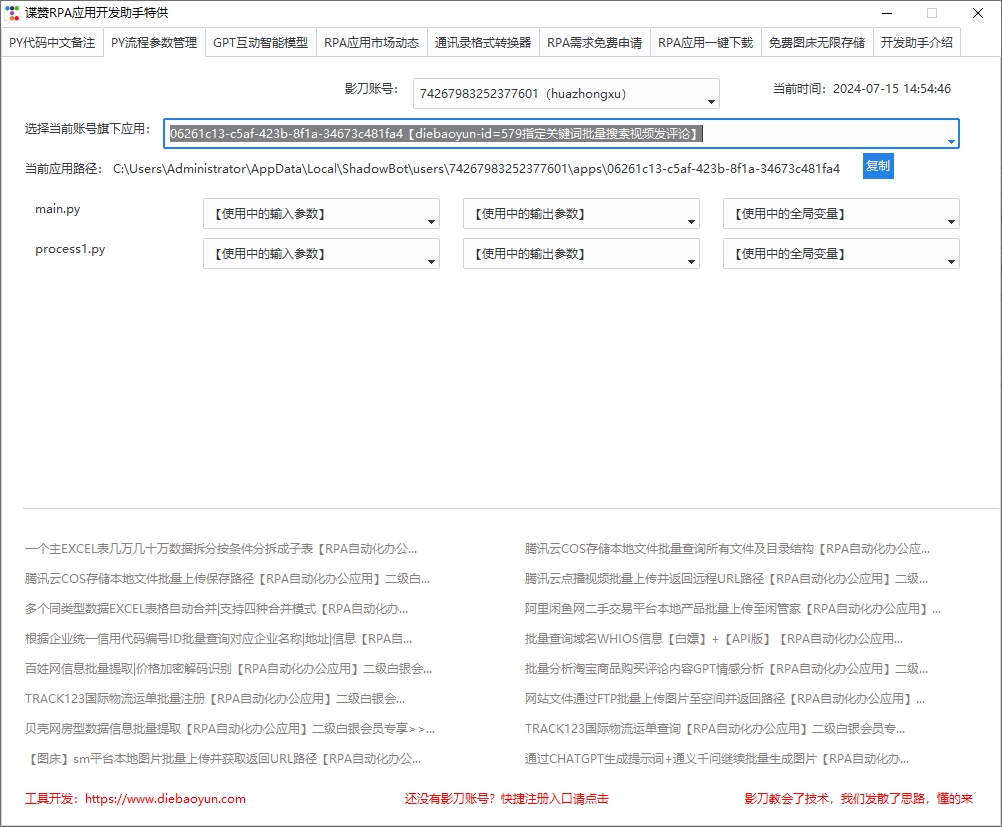
Task: Open TRACK123国际物流运单查询 link
Action: click(714, 729)
